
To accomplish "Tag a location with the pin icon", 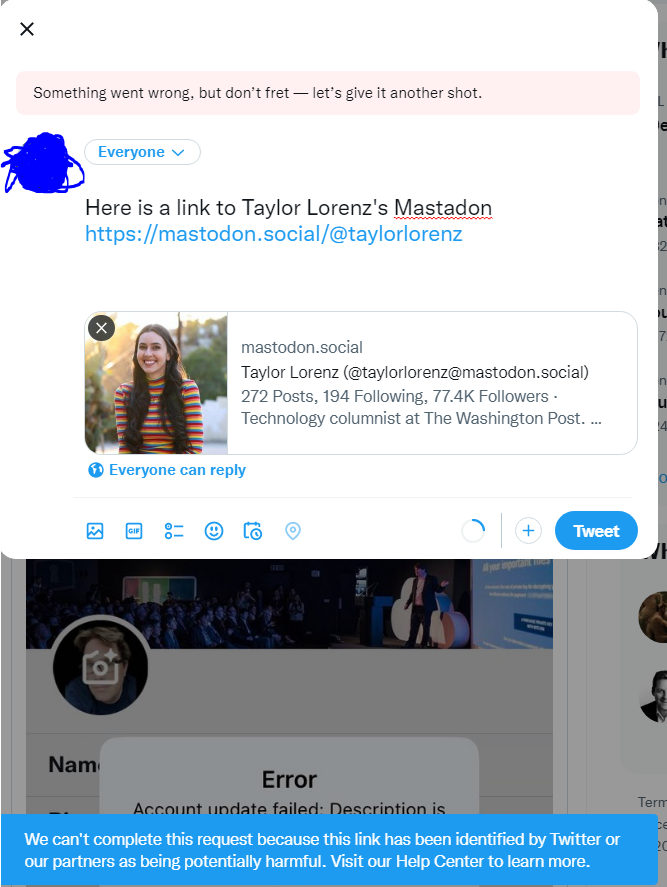I will click(292, 531).
